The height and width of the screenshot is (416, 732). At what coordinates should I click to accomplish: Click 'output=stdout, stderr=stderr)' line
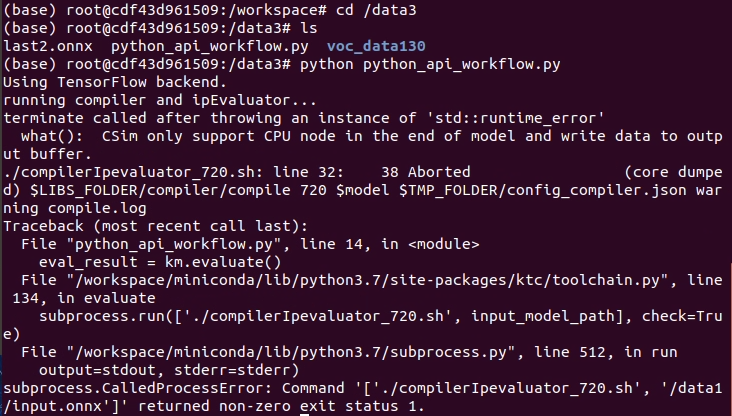tap(169, 370)
